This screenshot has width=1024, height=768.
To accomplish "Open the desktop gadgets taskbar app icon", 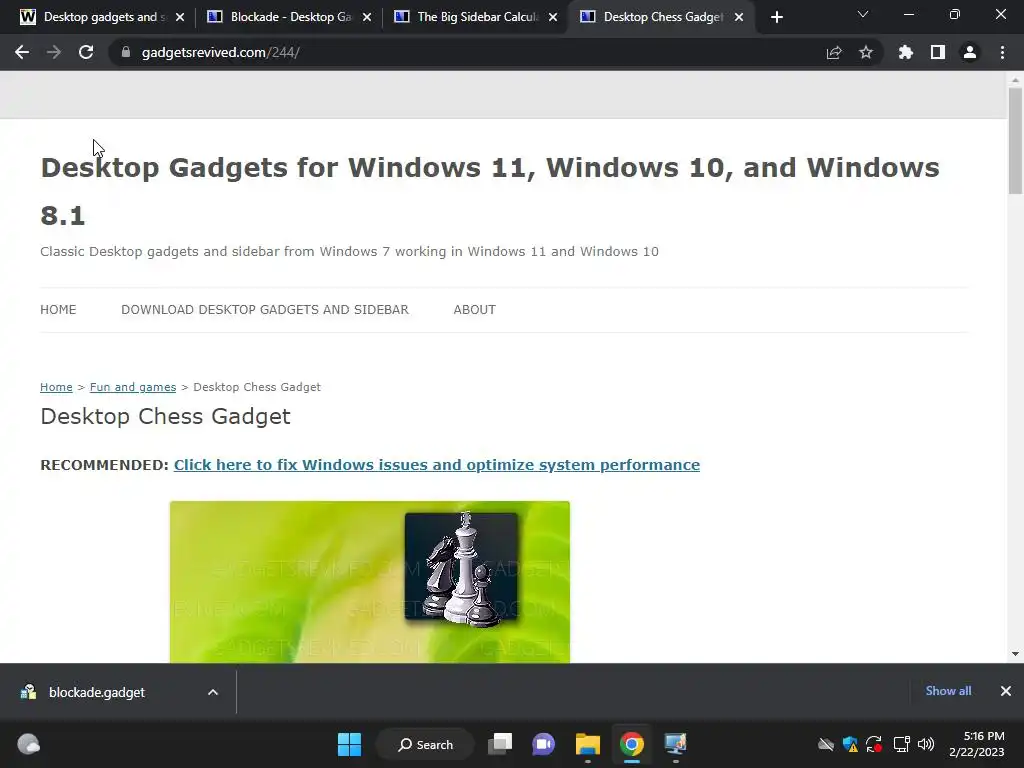I will (675, 744).
